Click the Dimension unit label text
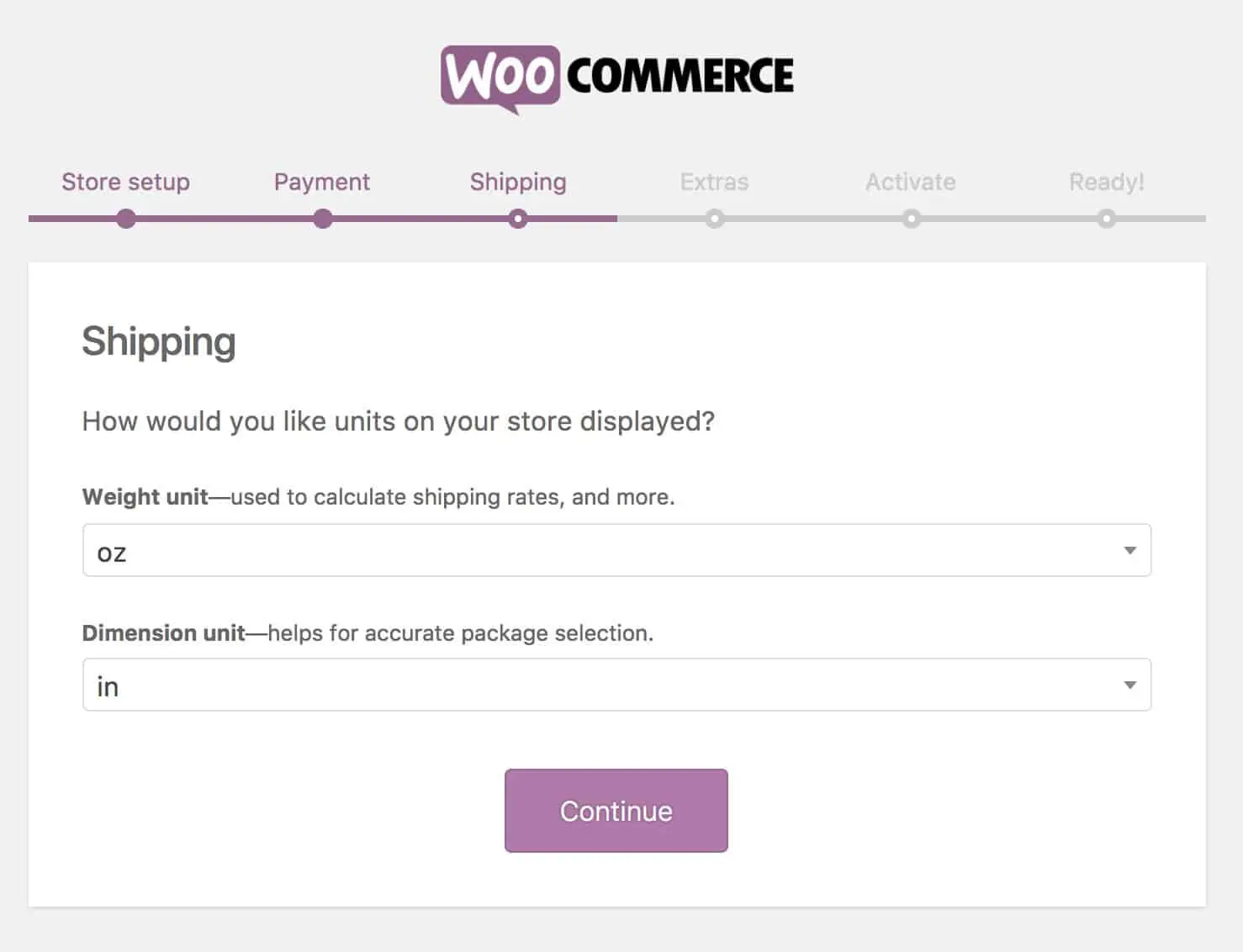This screenshot has width=1243, height=952. (163, 633)
